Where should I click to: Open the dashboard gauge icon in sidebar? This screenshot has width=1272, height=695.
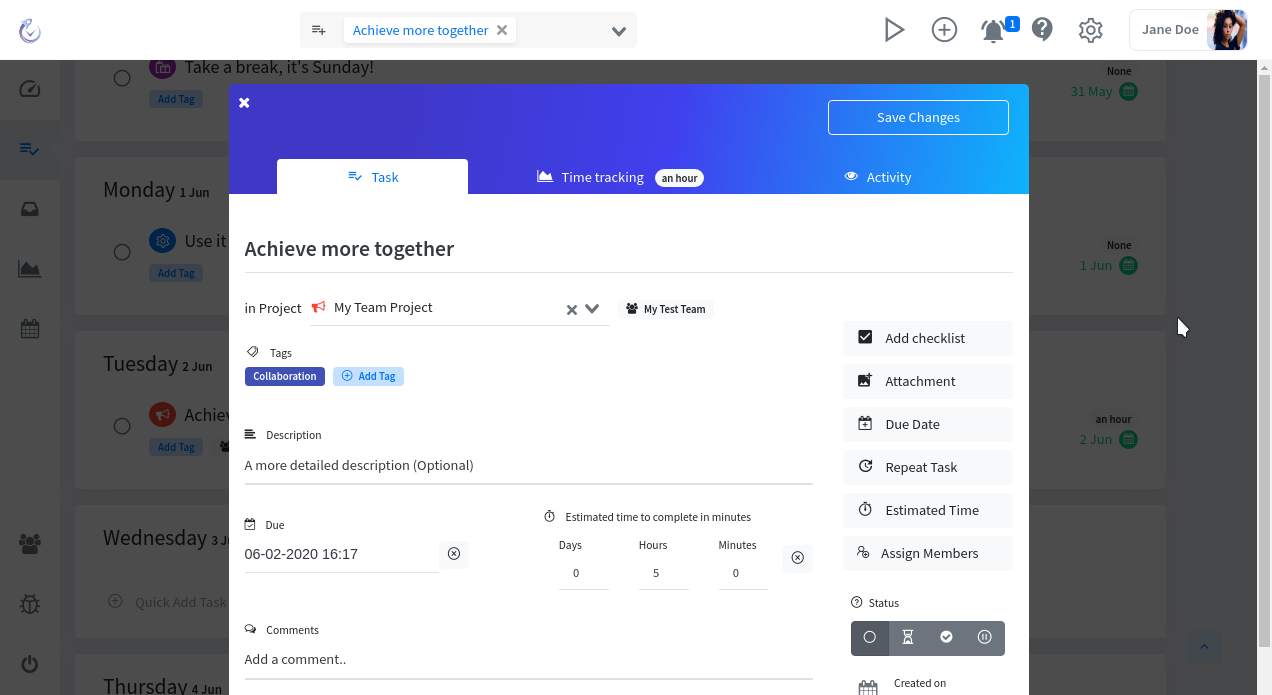[x=30, y=89]
